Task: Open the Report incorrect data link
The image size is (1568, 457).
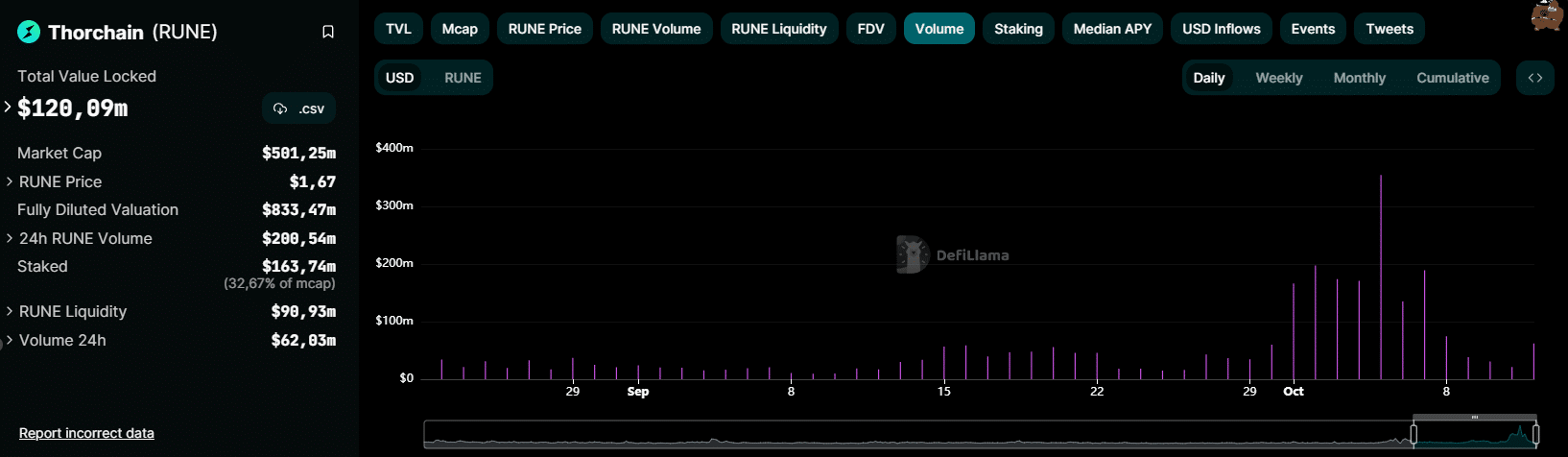Action: [86, 433]
